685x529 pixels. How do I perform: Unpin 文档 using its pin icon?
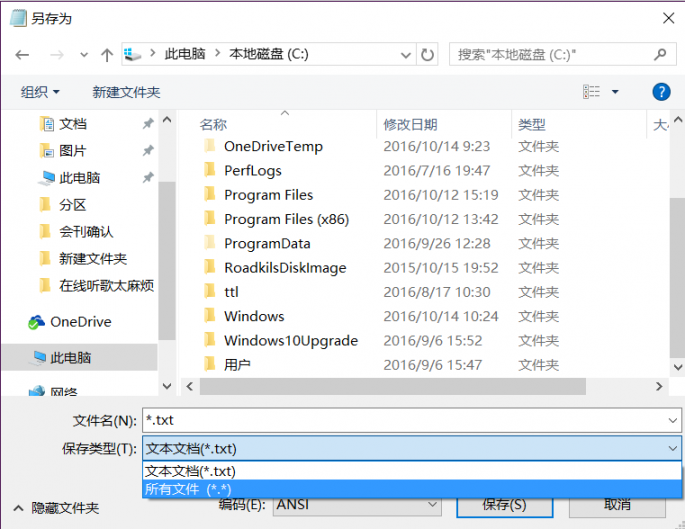pos(148,124)
